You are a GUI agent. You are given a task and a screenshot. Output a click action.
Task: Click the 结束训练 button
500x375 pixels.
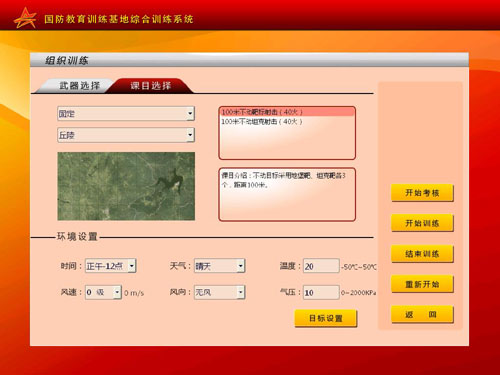coord(422,254)
